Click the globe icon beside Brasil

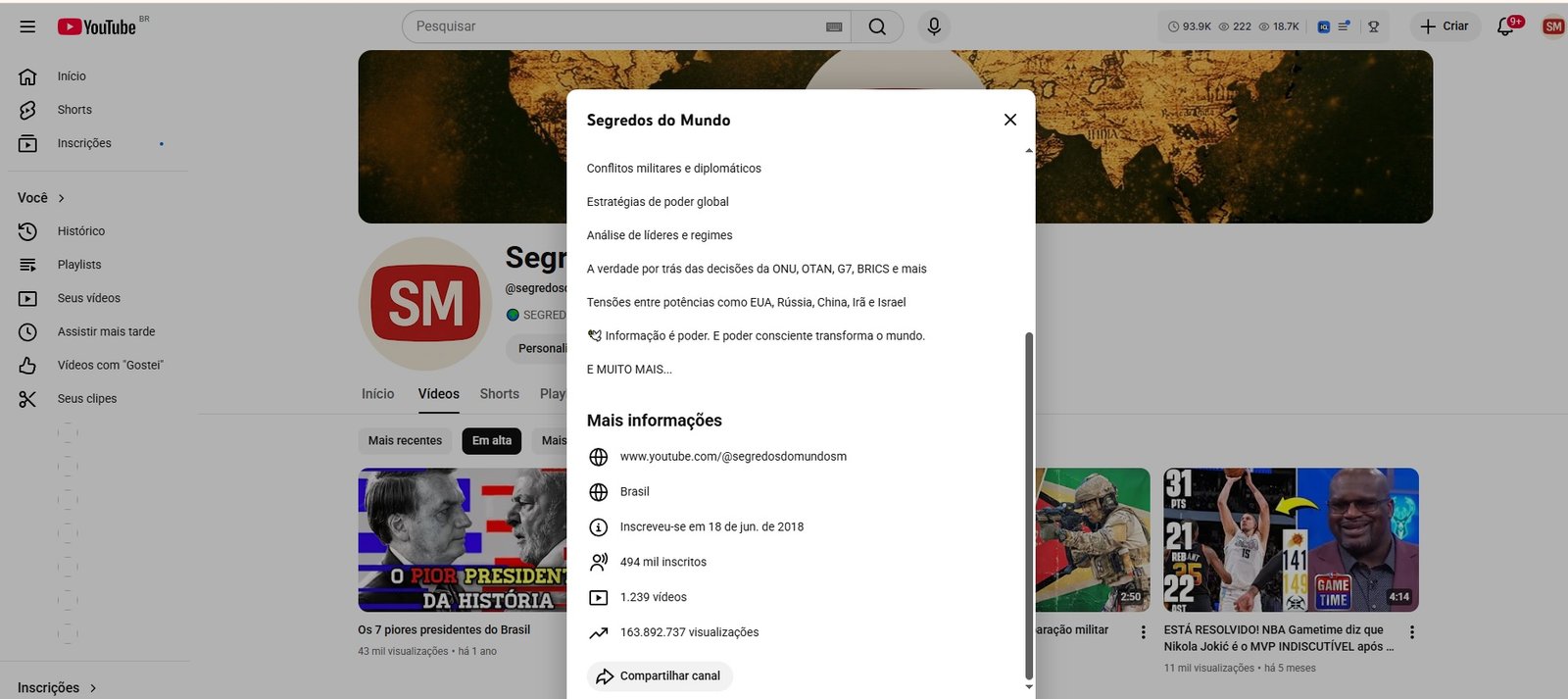[x=599, y=492]
